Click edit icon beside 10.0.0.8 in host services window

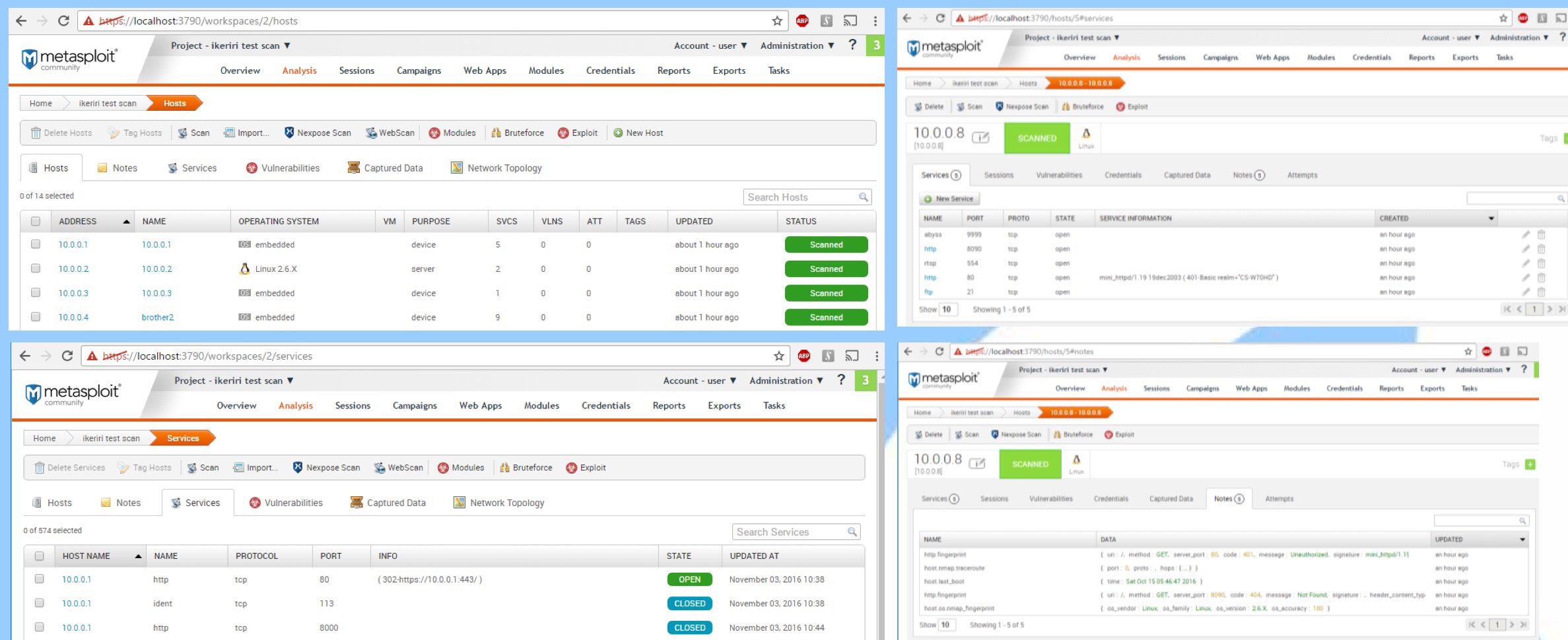(x=981, y=137)
